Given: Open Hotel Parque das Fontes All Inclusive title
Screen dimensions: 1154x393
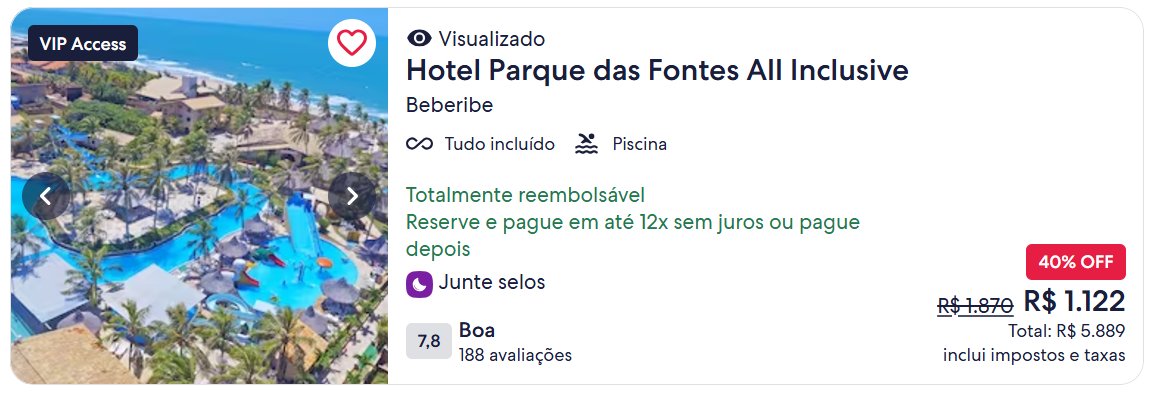Looking at the screenshot, I should coord(657,71).
